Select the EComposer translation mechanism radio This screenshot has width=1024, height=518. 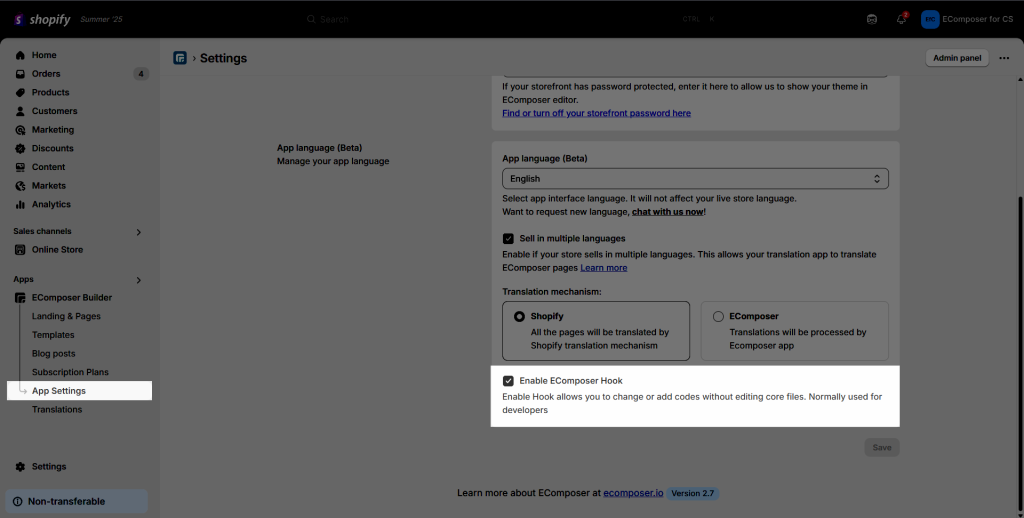(x=718, y=316)
